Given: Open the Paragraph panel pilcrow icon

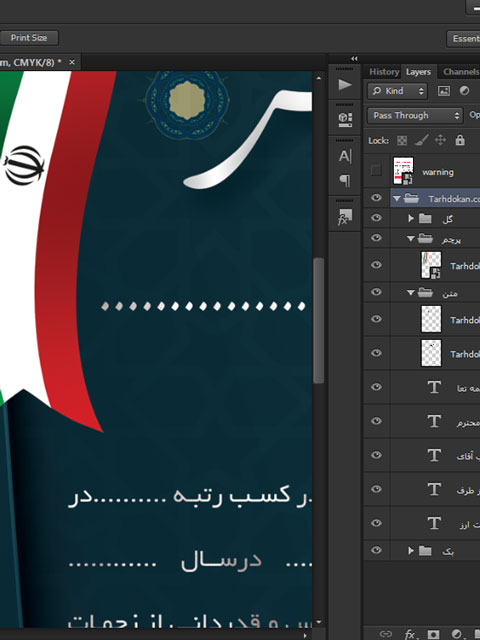Looking at the screenshot, I should coord(345,180).
